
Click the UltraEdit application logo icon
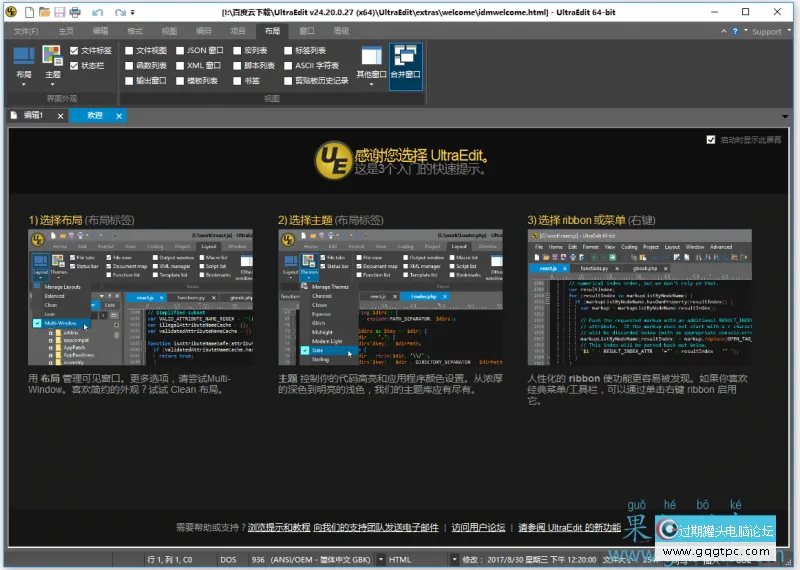11,11
